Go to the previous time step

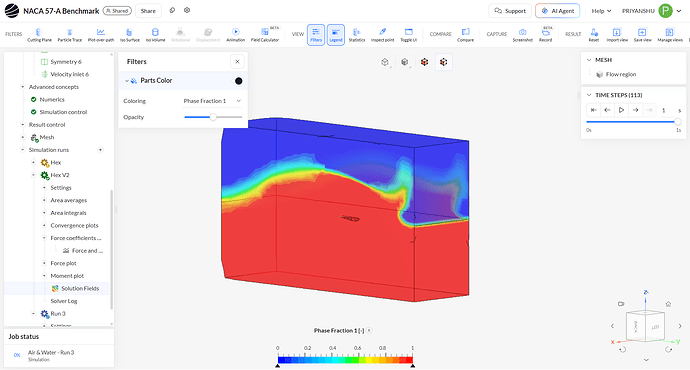(x=607, y=110)
